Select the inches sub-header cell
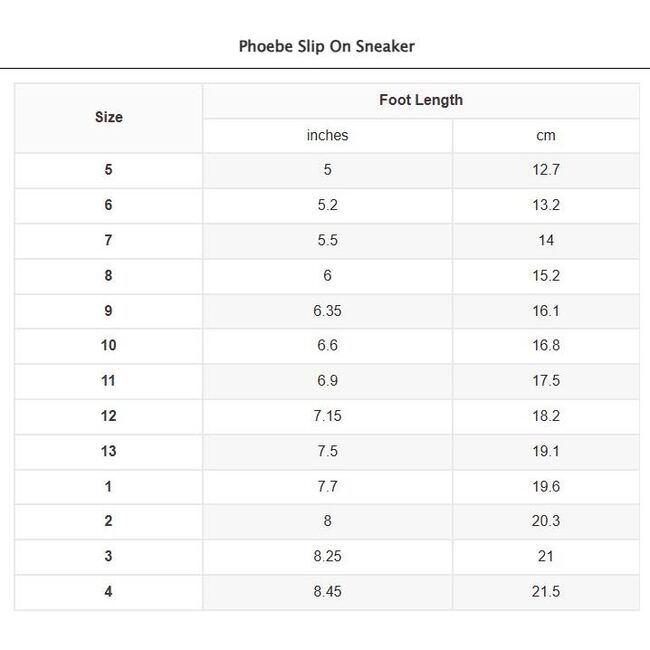This screenshot has height=650, width=650. click(327, 136)
